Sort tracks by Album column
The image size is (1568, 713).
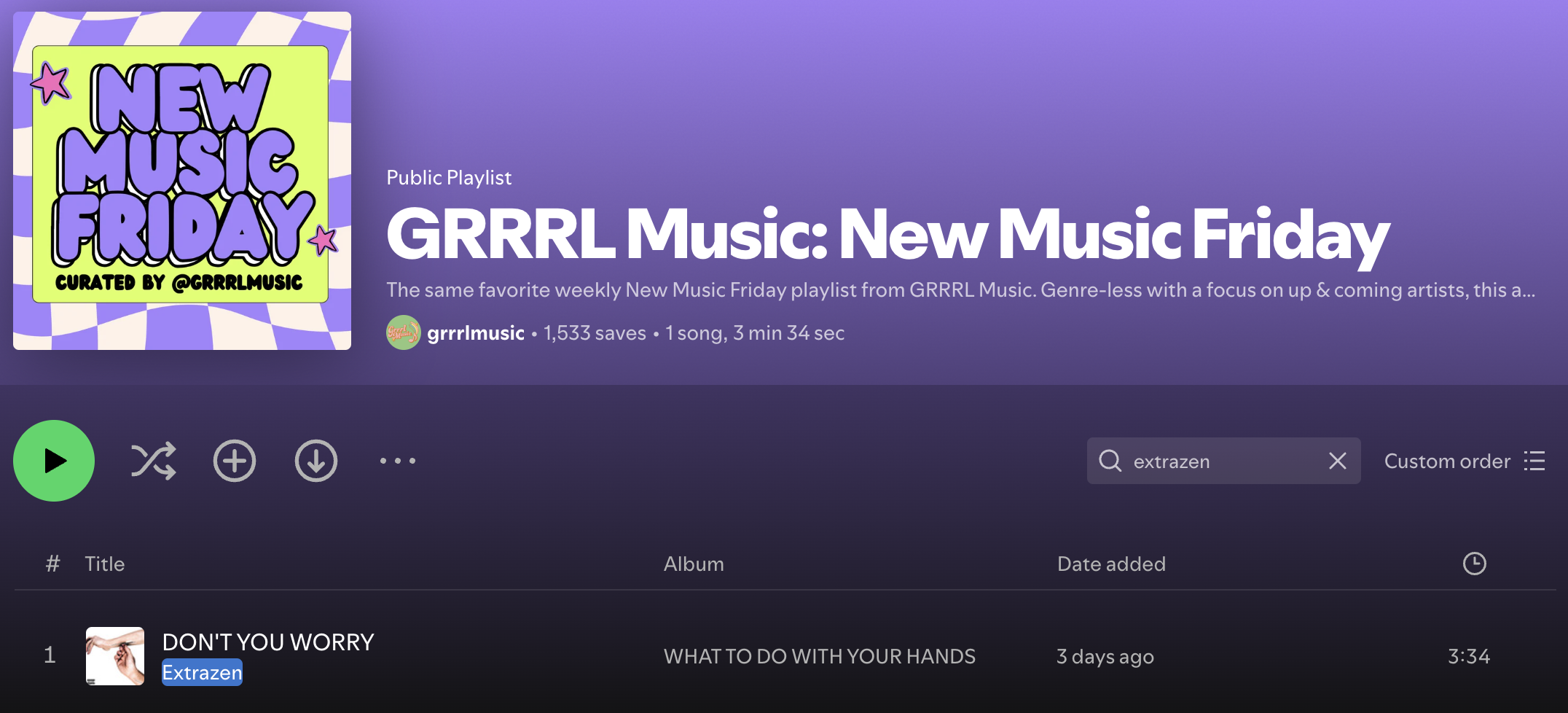(x=694, y=564)
